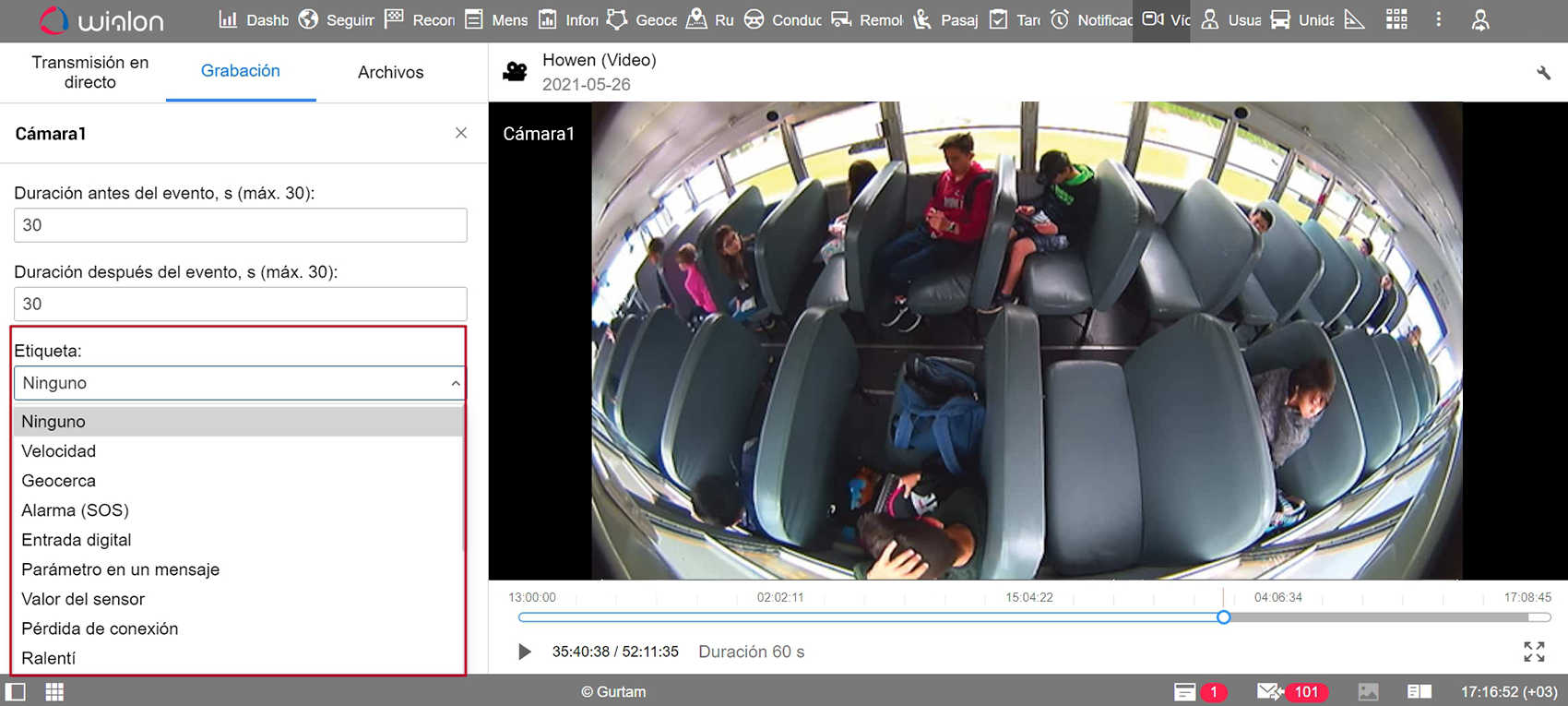Click the fullscreen expand icon
Screen dimensions: 1568x706
point(1534,652)
